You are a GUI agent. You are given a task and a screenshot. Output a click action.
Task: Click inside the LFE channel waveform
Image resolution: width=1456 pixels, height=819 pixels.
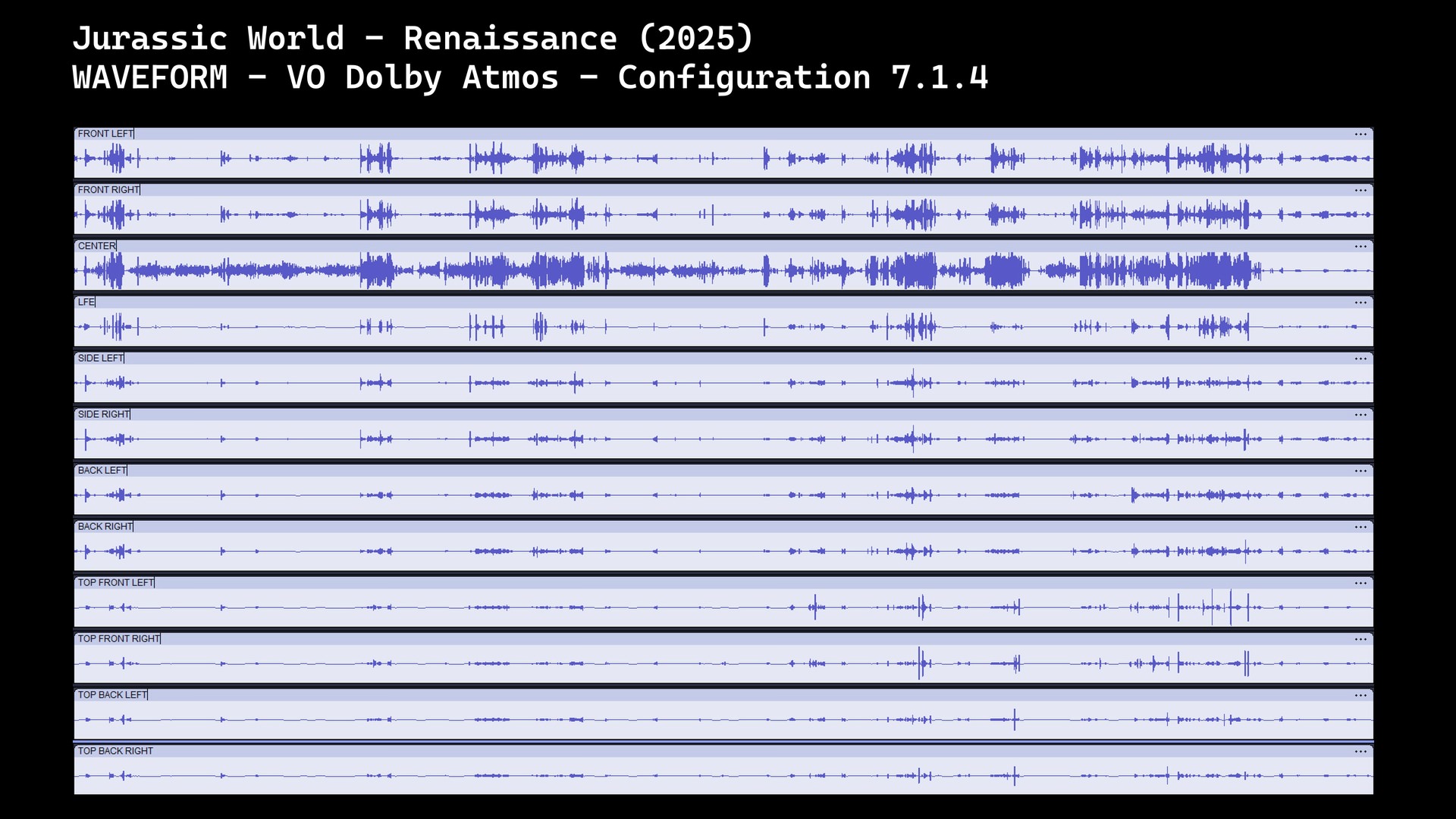coord(720,327)
